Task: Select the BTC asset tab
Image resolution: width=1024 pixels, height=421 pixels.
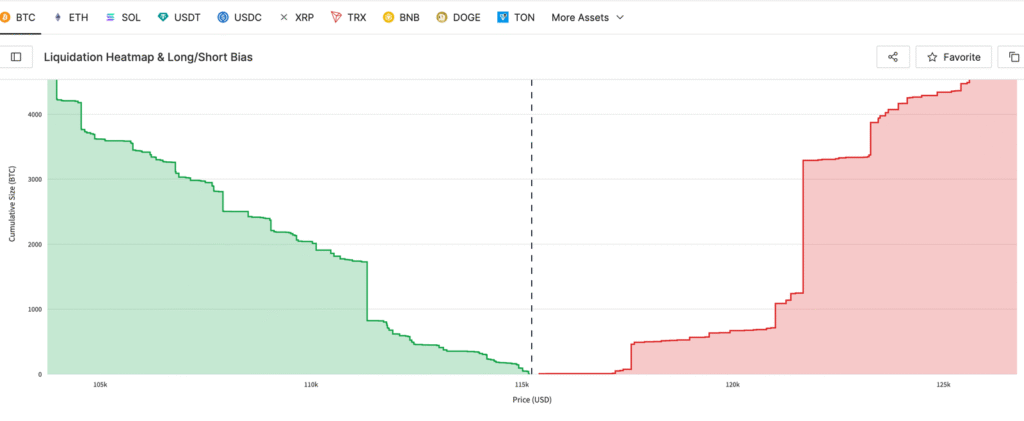Action: (19, 17)
